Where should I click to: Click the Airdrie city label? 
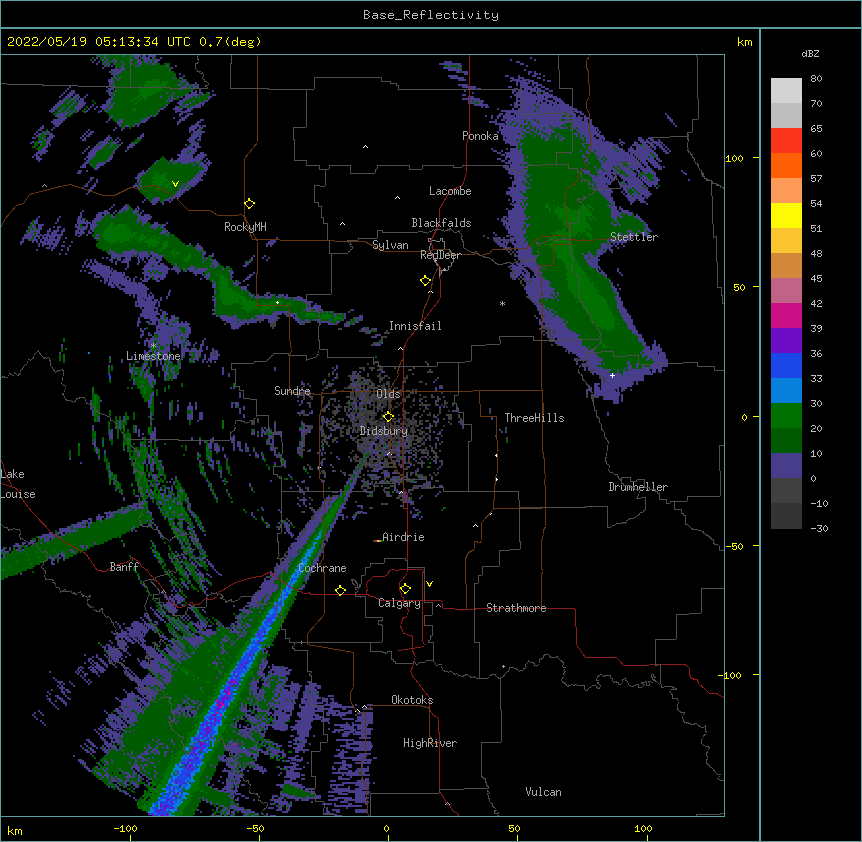pos(403,537)
